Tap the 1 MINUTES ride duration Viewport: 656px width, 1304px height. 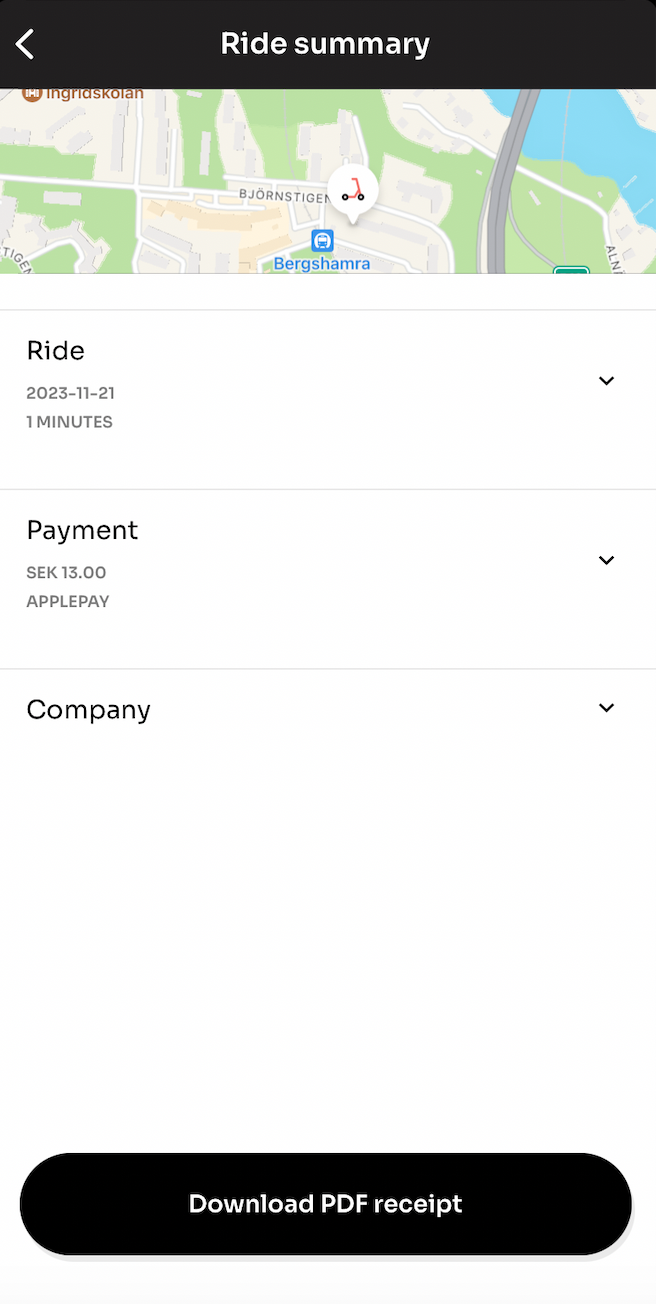69,422
